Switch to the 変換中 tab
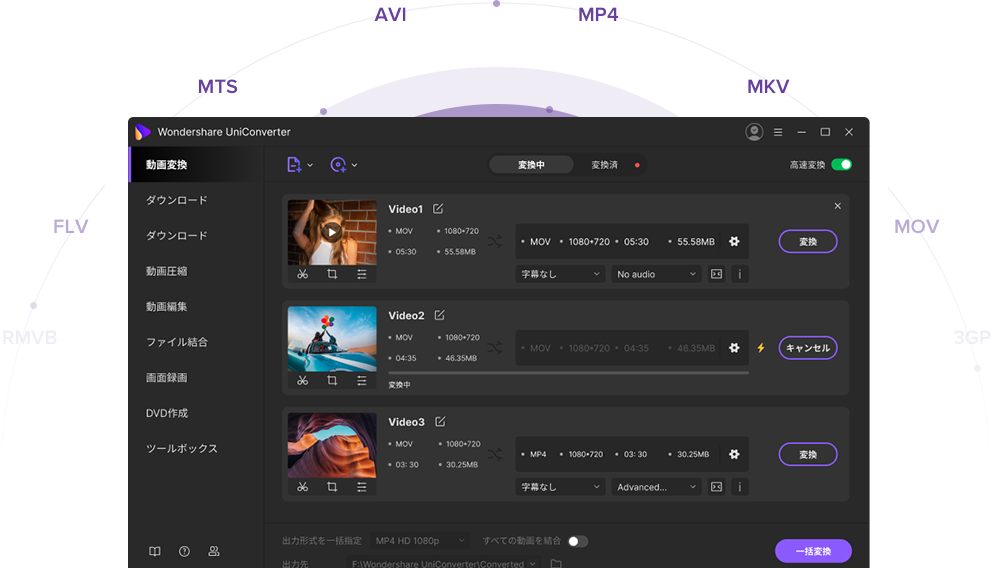Image resolution: width=991 pixels, height=568 pixels. click(x=531, y=165)
